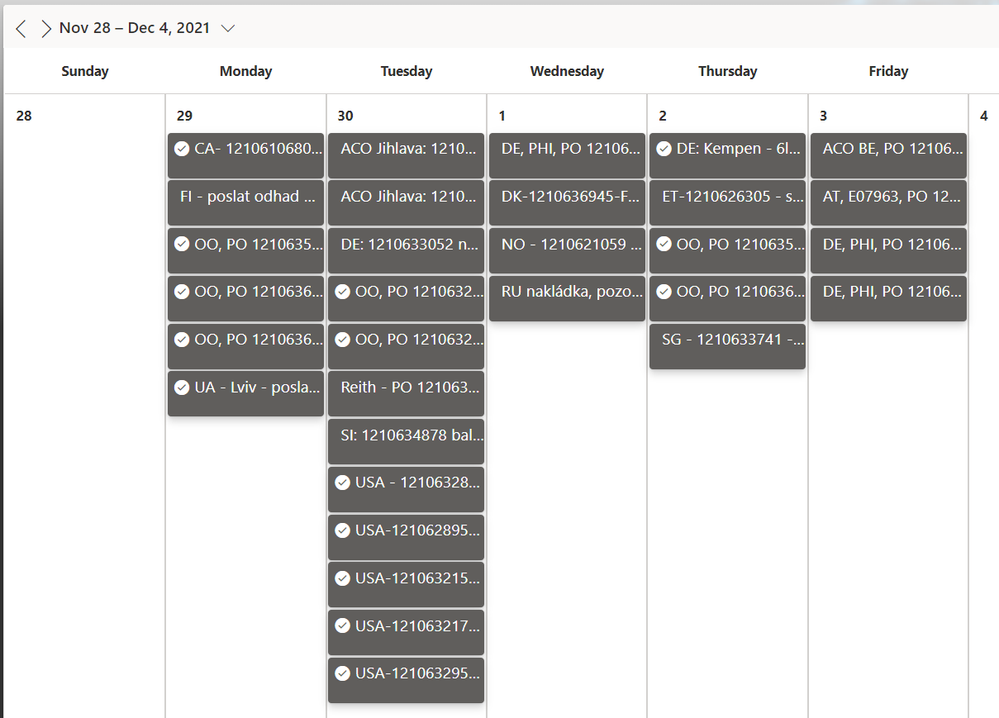Click the chevron beside the date range
The image size is (999, 718).
point(227,29)
